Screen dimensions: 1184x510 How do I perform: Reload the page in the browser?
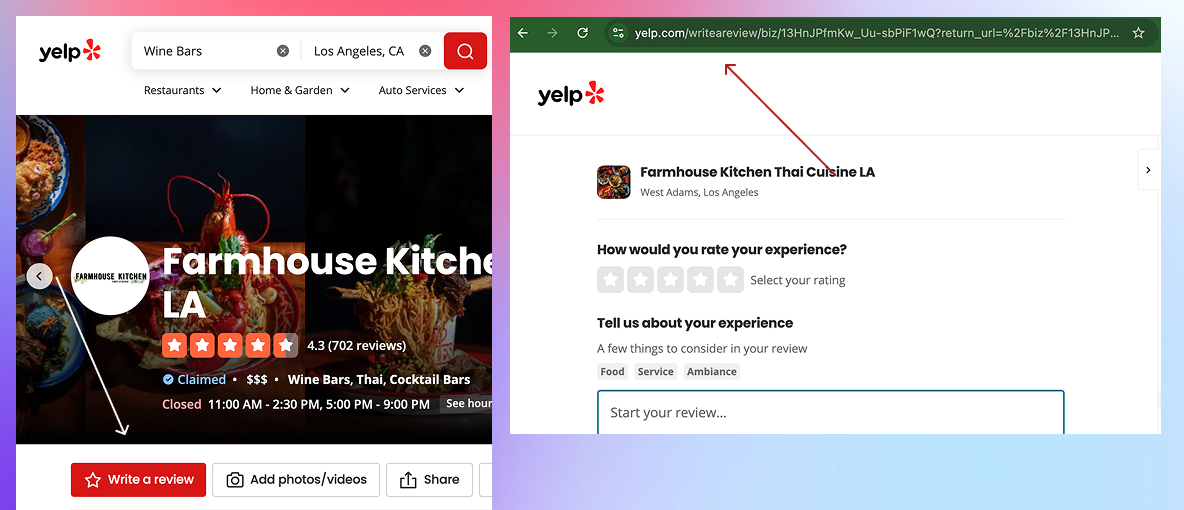coord(583,33)
